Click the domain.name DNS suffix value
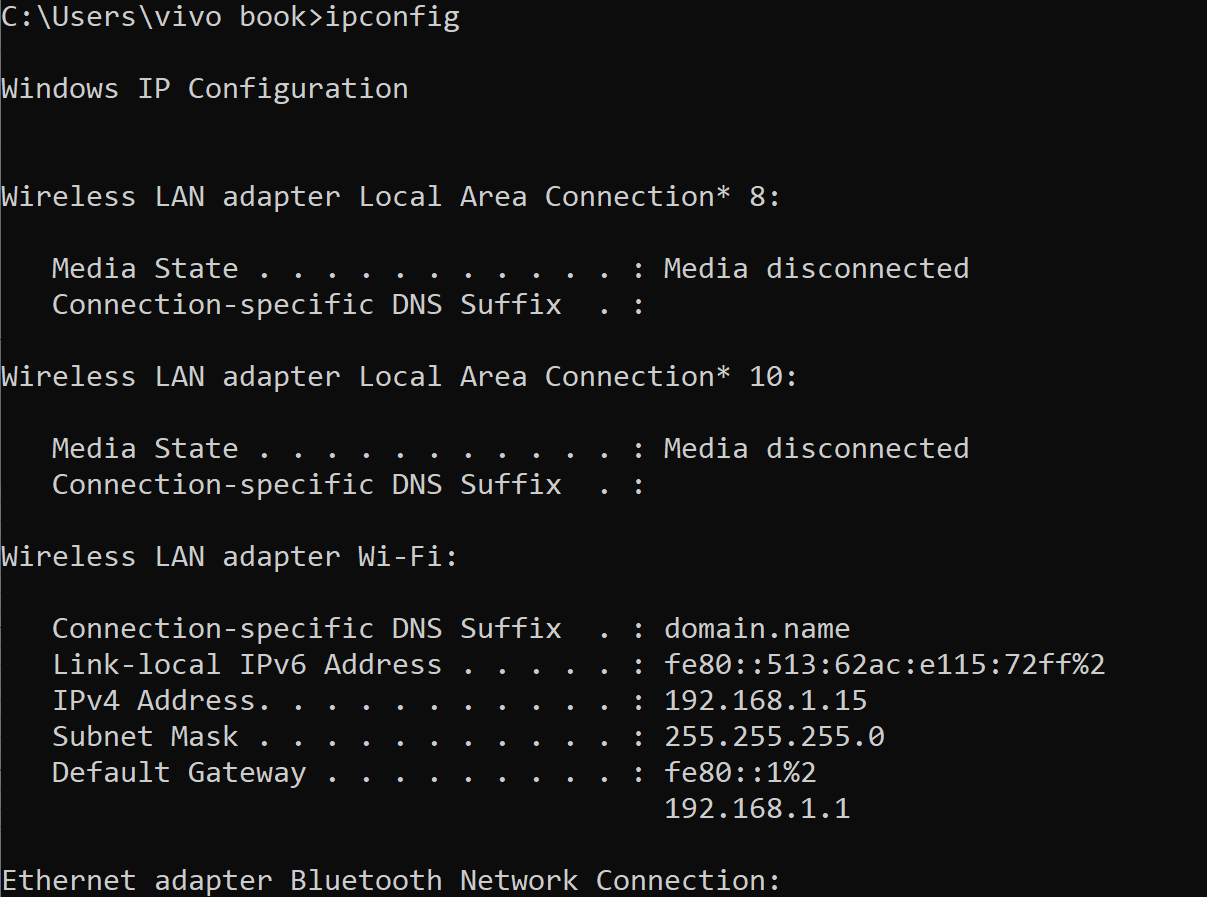This screenshot has width=1207, height=897. click(757, 629)
